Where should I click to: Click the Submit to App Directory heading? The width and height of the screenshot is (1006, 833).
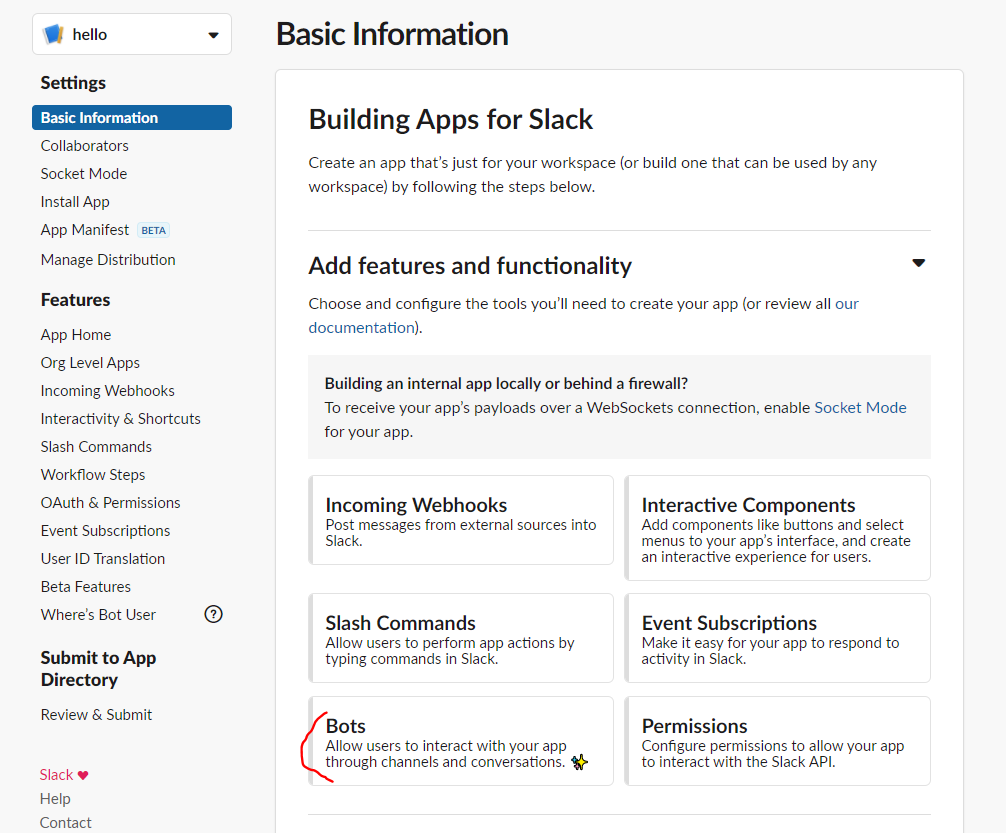(x=98, y=669)
